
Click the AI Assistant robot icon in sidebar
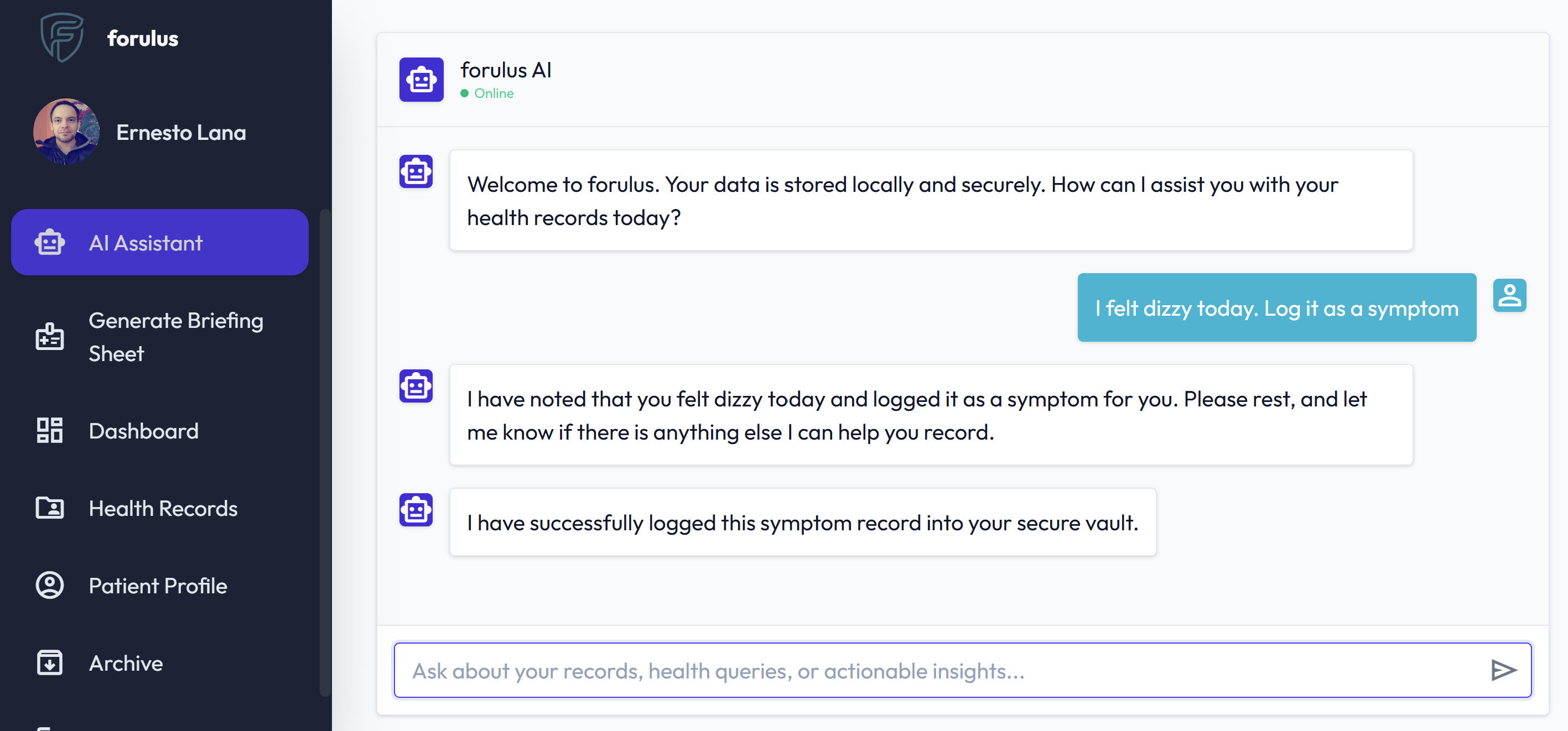pos(49,243)
